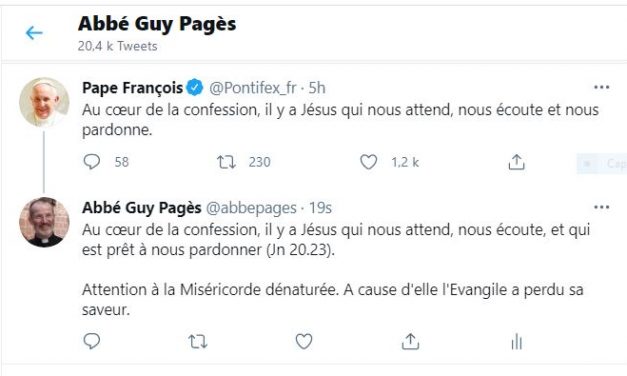Viewport: 627px width, 376px height.
Task: Retweet the Abbé Guy Pagès tweet
Action: tap(198, 342)
